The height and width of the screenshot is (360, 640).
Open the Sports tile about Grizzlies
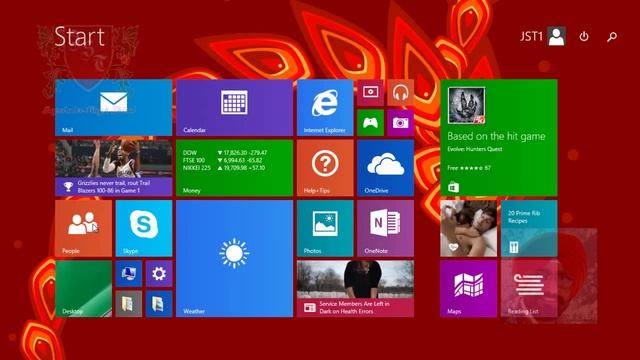click(x=113, y=168)
